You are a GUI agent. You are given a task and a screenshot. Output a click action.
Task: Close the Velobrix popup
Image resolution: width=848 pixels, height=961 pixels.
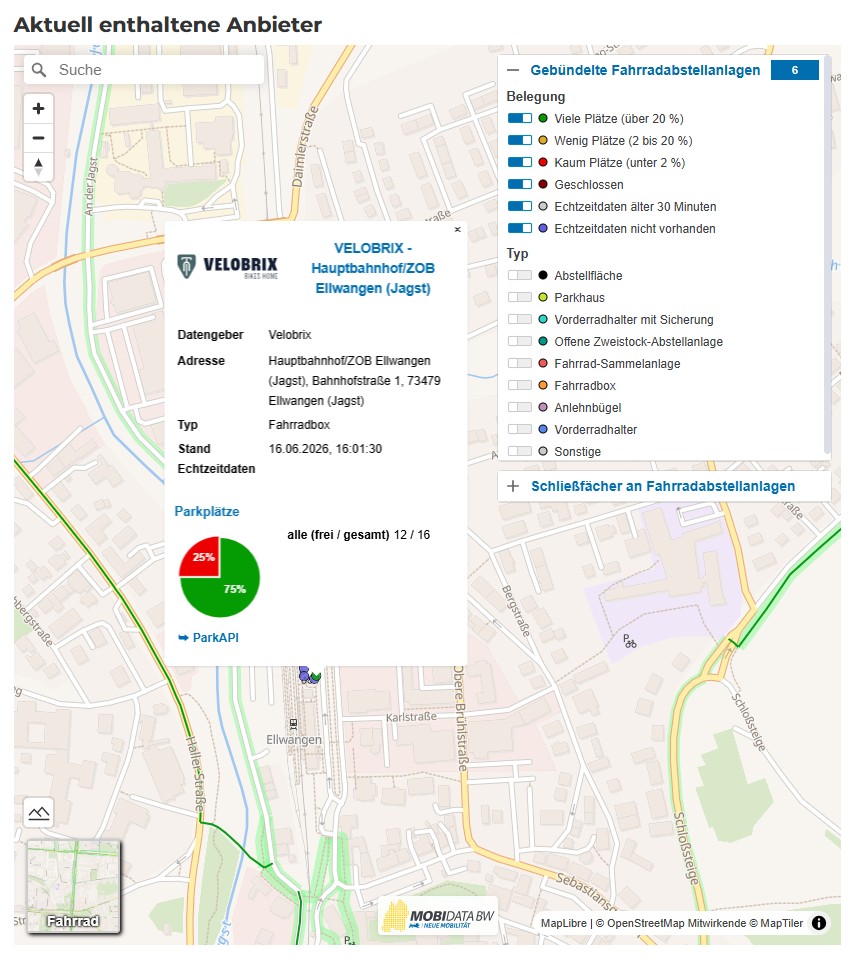[457, 229]
